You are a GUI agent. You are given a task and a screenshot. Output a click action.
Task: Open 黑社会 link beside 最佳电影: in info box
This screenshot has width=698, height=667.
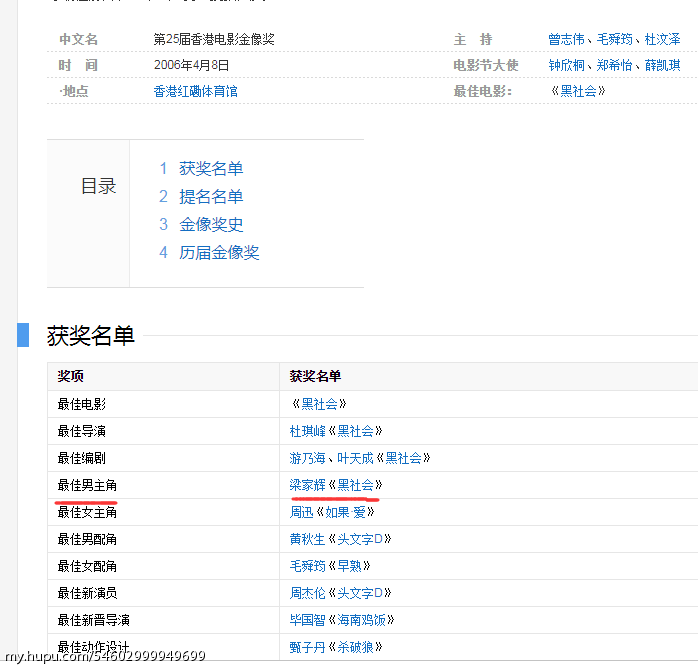[x=578, y=91]
